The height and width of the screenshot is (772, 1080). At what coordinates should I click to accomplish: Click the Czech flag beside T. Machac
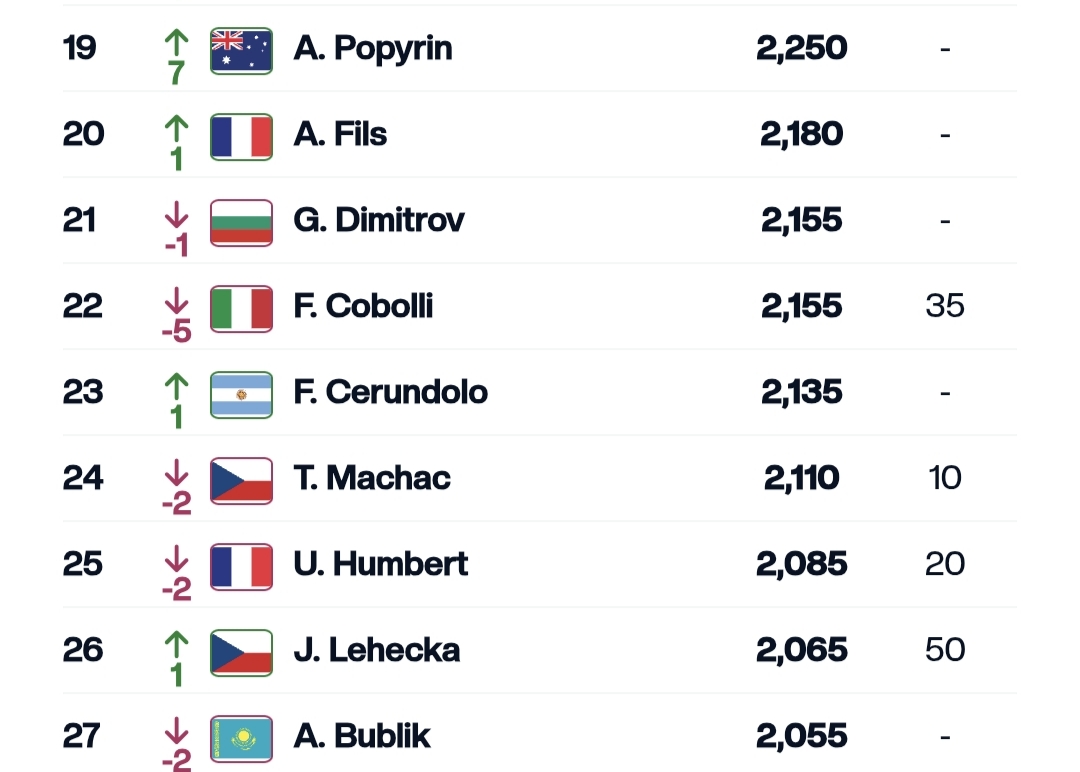click(x=241, y=479)
